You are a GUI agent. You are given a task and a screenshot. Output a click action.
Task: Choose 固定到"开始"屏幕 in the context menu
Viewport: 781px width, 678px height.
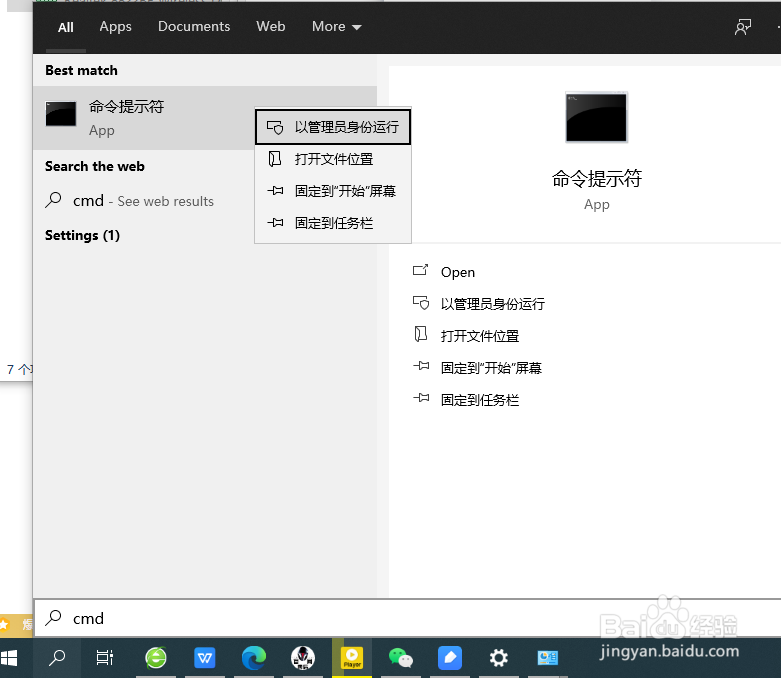pyautogui.click(x=333, y=191)
